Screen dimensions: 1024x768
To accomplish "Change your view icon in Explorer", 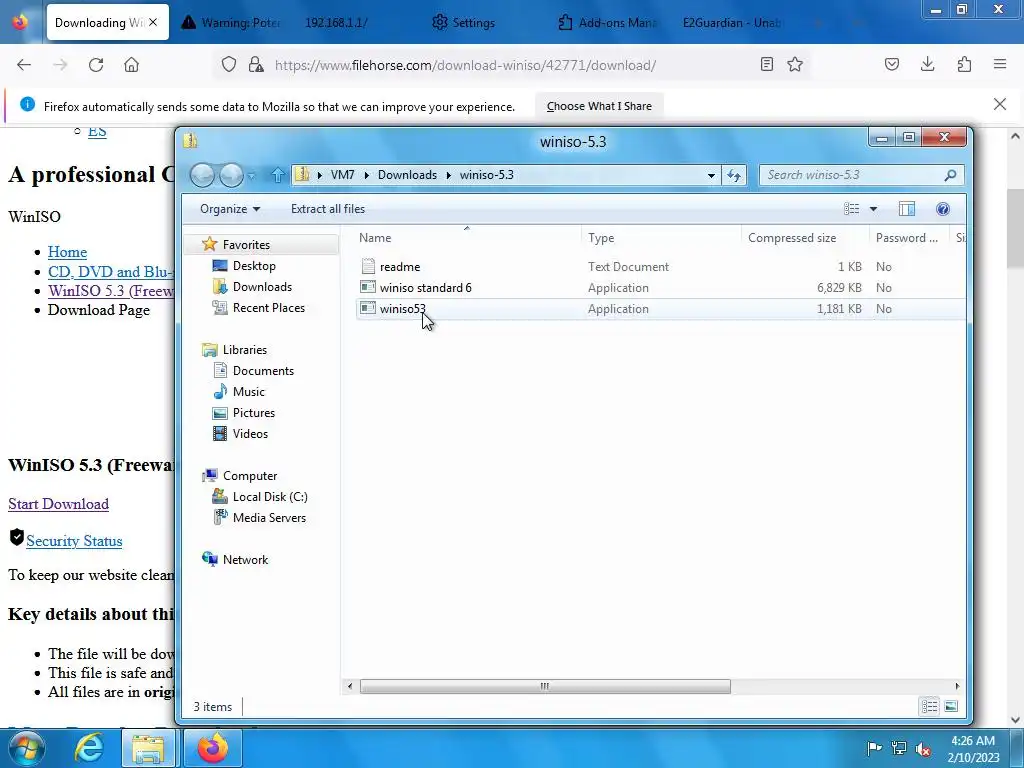I will pyautogui.click(x=852, y=209).
